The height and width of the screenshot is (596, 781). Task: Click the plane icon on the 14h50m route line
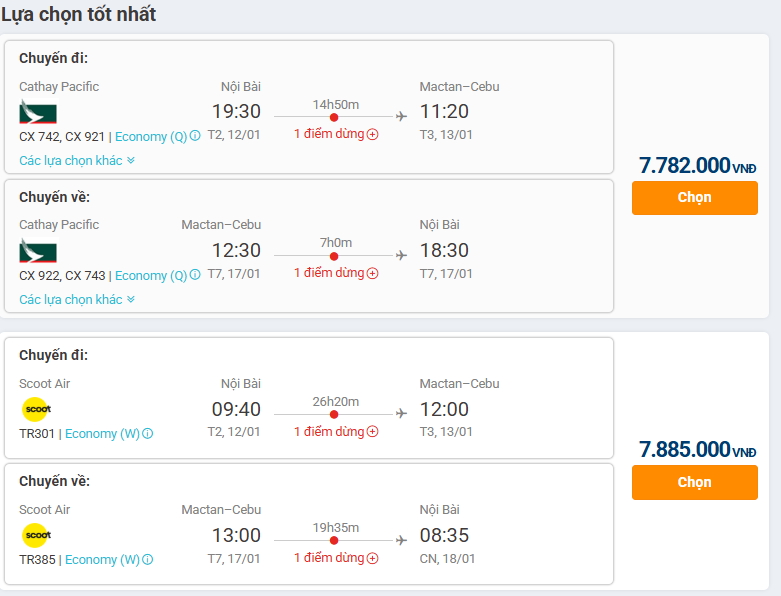(x=402, y=117)
